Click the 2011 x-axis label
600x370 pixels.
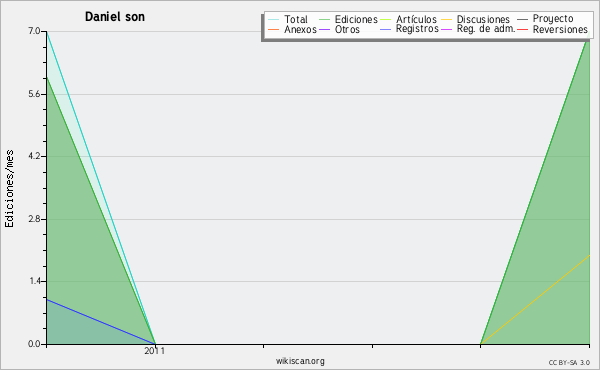click(155, 351)
